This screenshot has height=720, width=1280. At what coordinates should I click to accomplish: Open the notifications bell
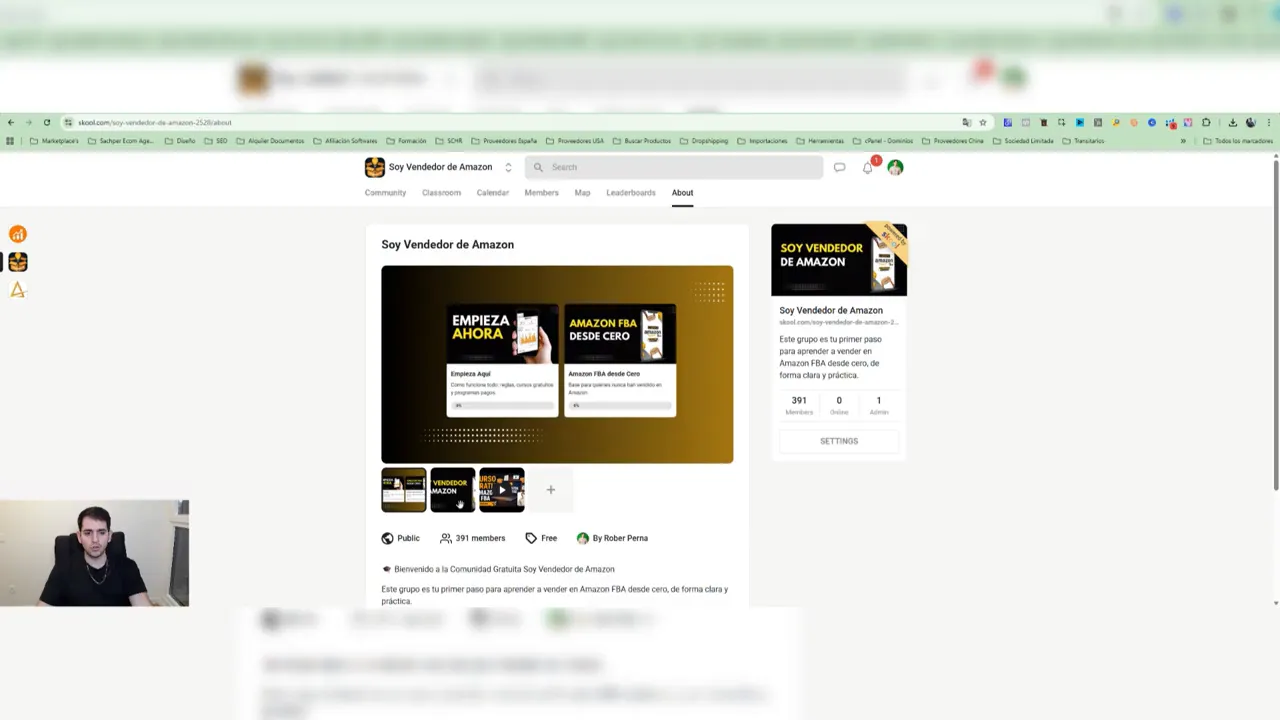click(868, 167)
